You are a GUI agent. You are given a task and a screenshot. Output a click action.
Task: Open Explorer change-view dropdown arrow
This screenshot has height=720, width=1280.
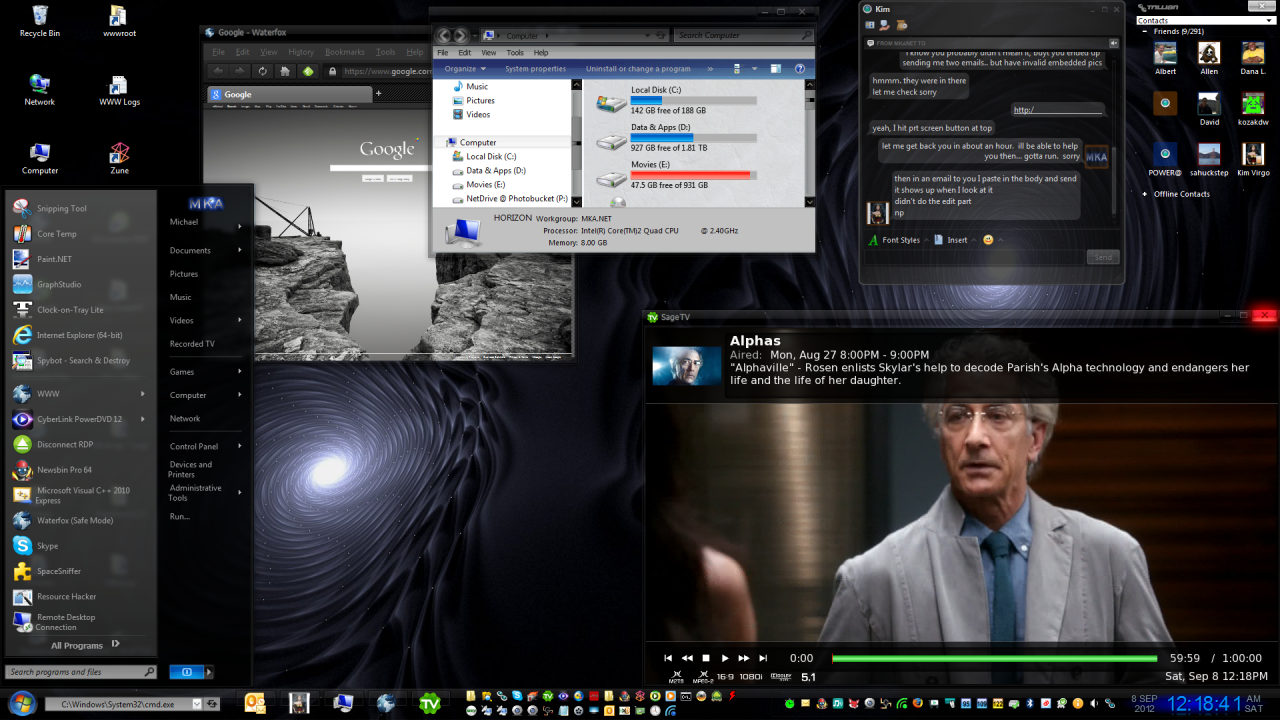(752, 69)
